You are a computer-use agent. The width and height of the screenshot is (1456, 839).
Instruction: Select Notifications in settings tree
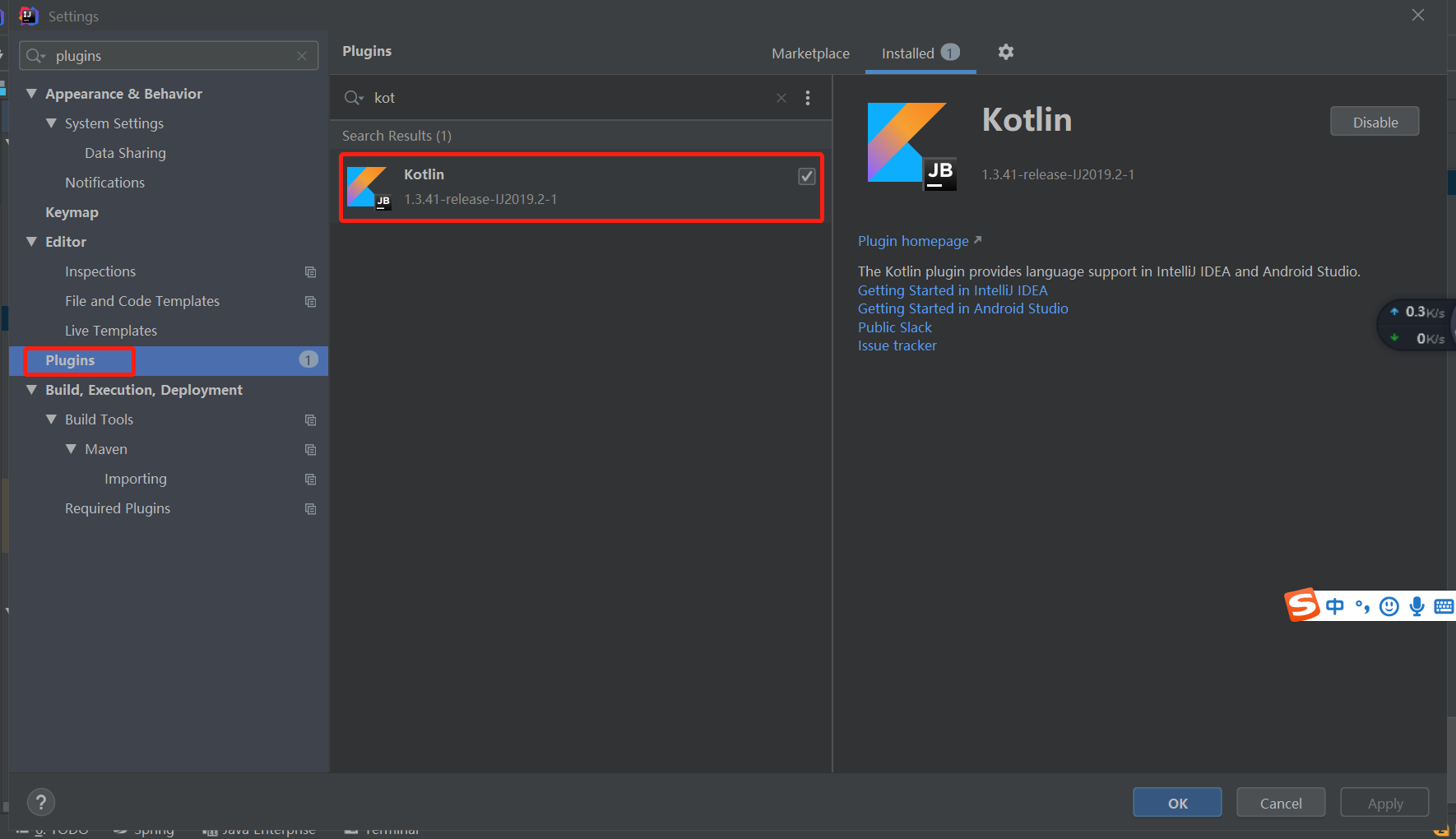point(104,183)
